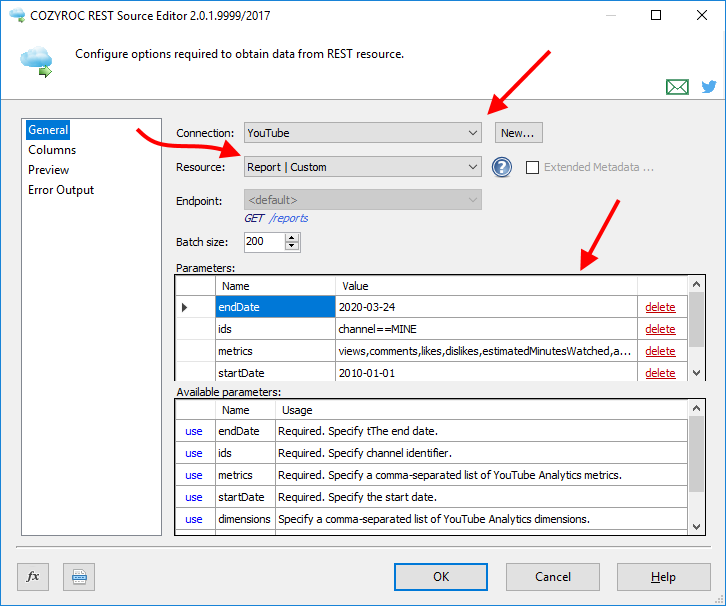The image size is (726, 606).
Task: Click Available parameters scrollbar thumb
Action: (x=696, y=454)
